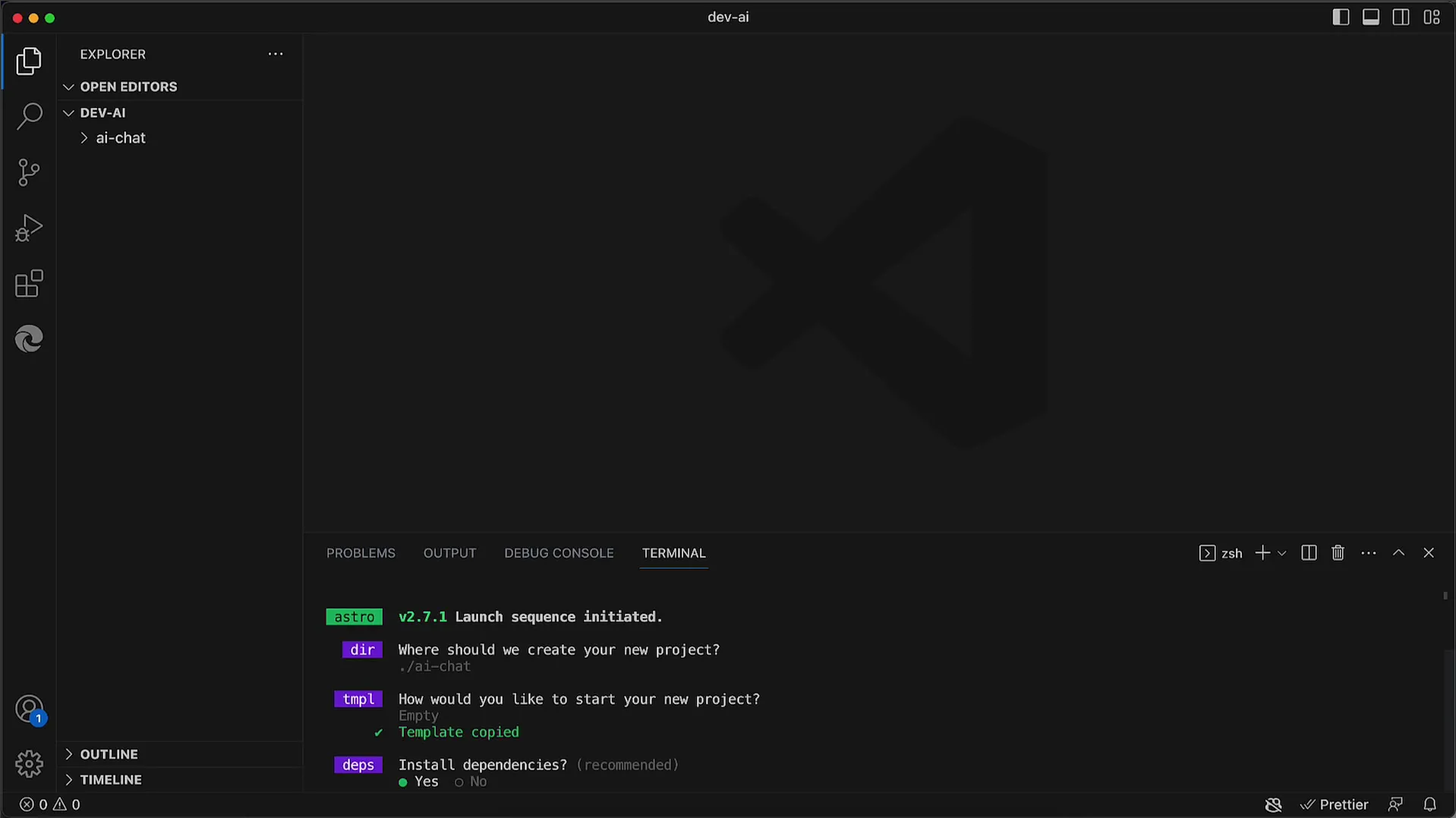The height and width of the screenshot is (818, 1456).
Task: Click the dir badge in the terminal
Action: 361,650
